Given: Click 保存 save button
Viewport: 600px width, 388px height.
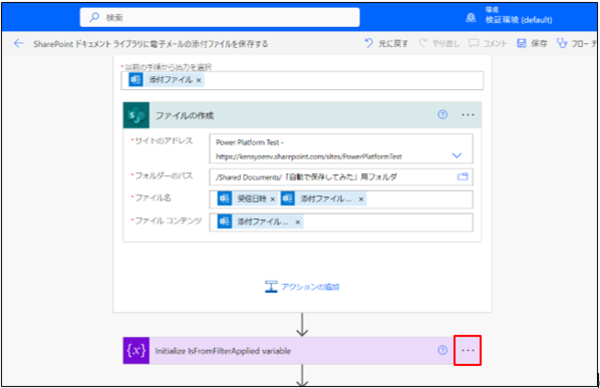Looking at the screenshot, I should (x=532, y=43).
